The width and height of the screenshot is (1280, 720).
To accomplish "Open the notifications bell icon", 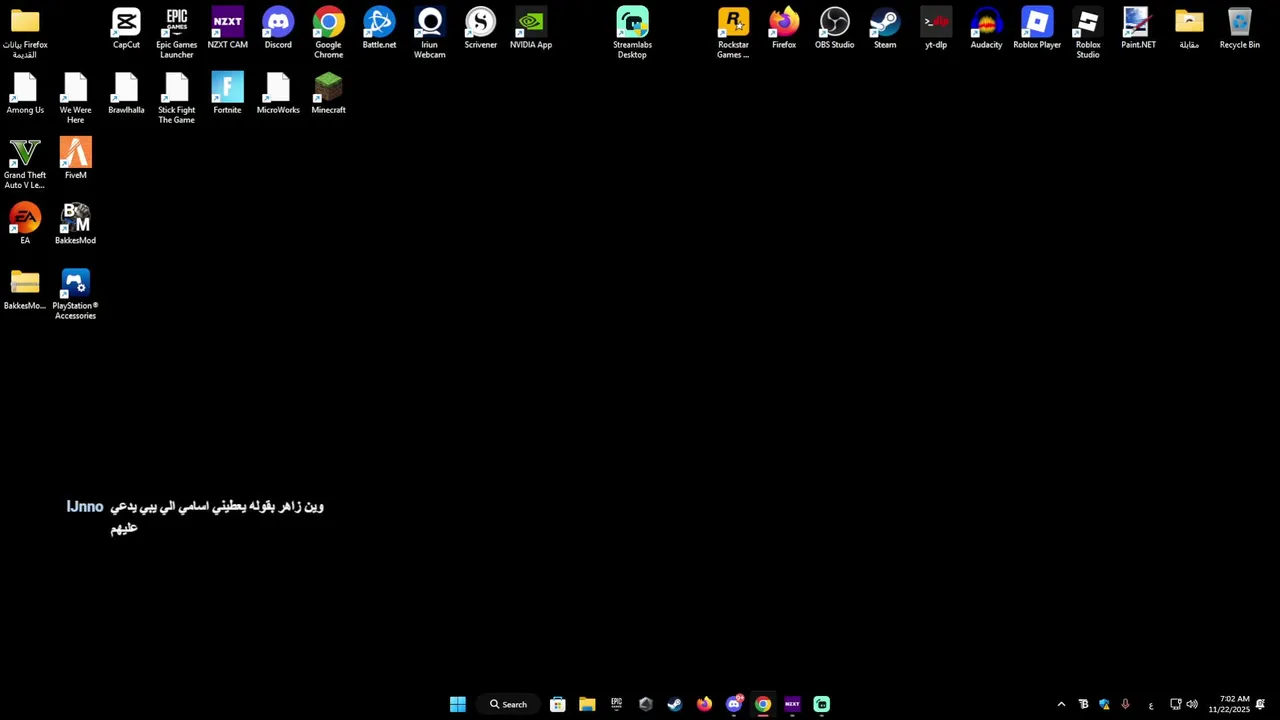I will [x=1260, y=704].
